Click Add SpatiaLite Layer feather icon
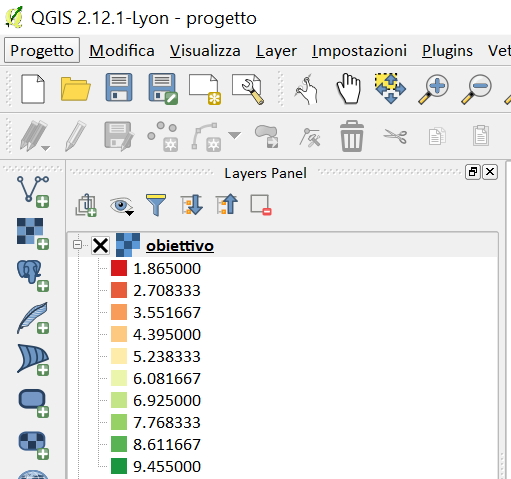 coord(33,318)
